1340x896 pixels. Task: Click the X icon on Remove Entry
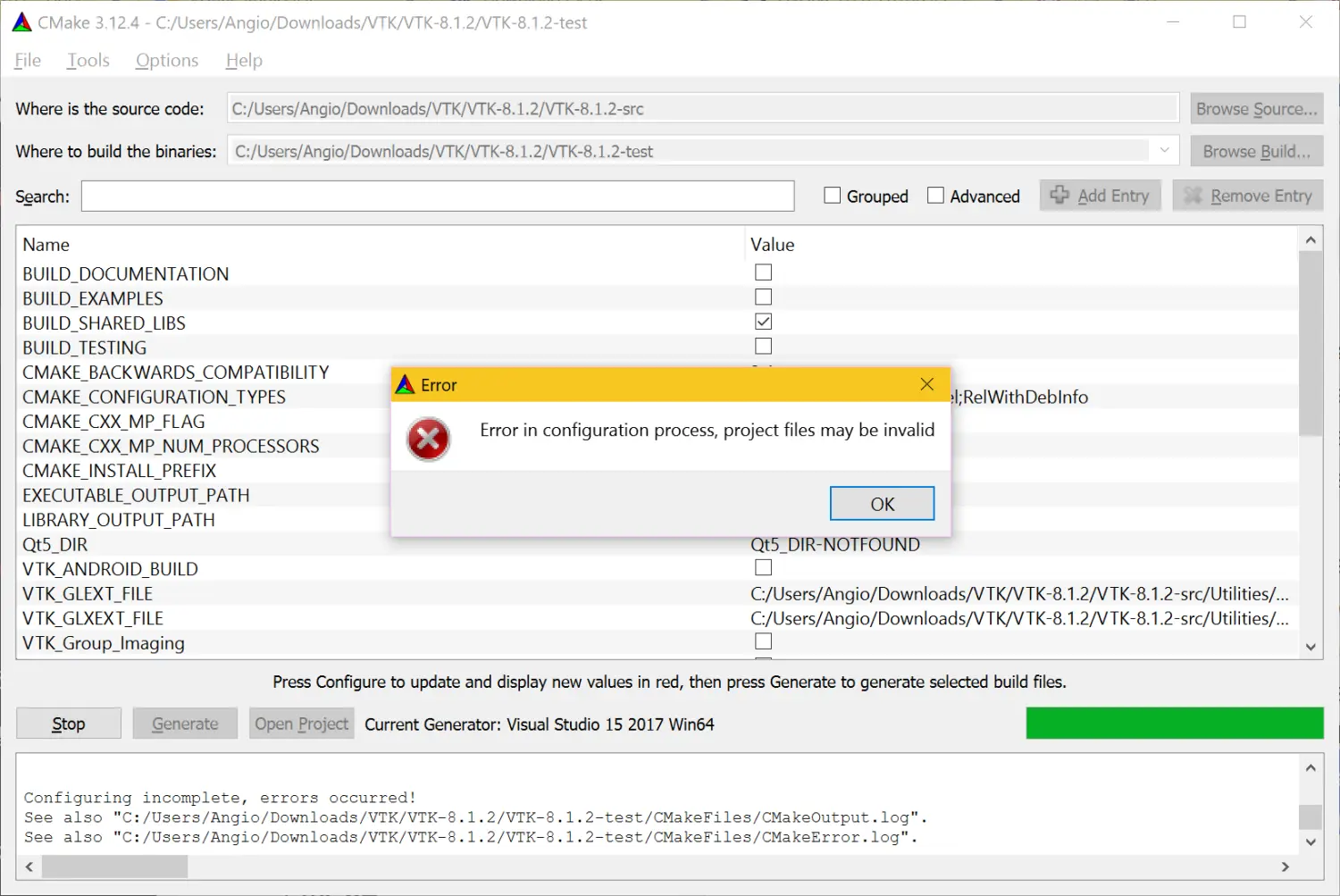1193,196
